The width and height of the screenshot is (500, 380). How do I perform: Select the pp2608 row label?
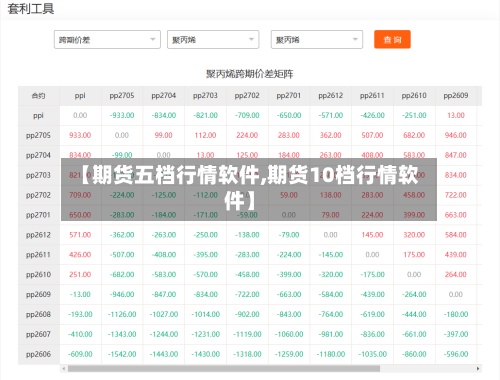coord(38,314)
